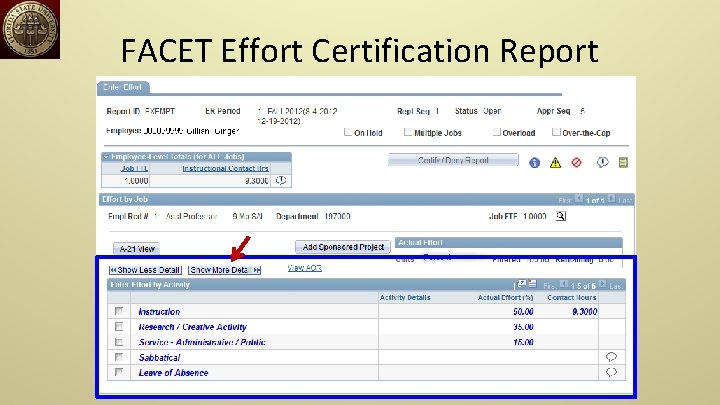Check the Service - Administrative / Public checkbox
This screenshot has width=720, height=405.
119,342
